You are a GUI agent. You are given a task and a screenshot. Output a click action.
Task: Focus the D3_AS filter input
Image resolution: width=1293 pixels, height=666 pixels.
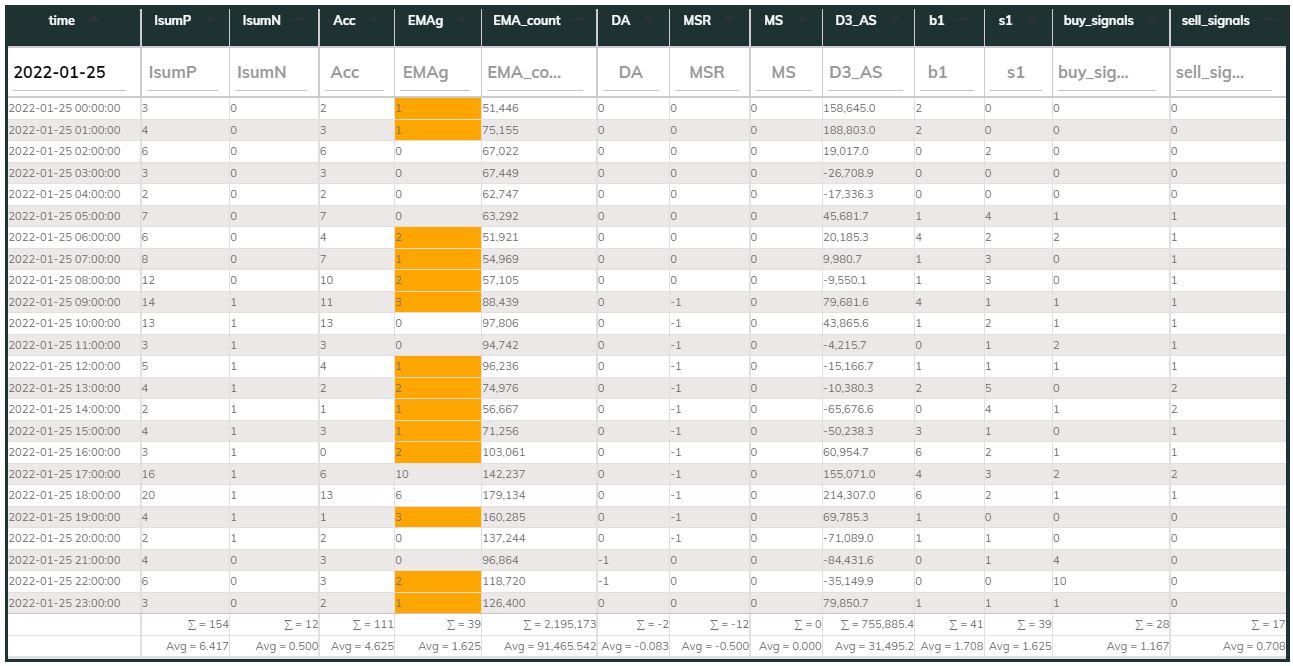[x=866, y=72]
